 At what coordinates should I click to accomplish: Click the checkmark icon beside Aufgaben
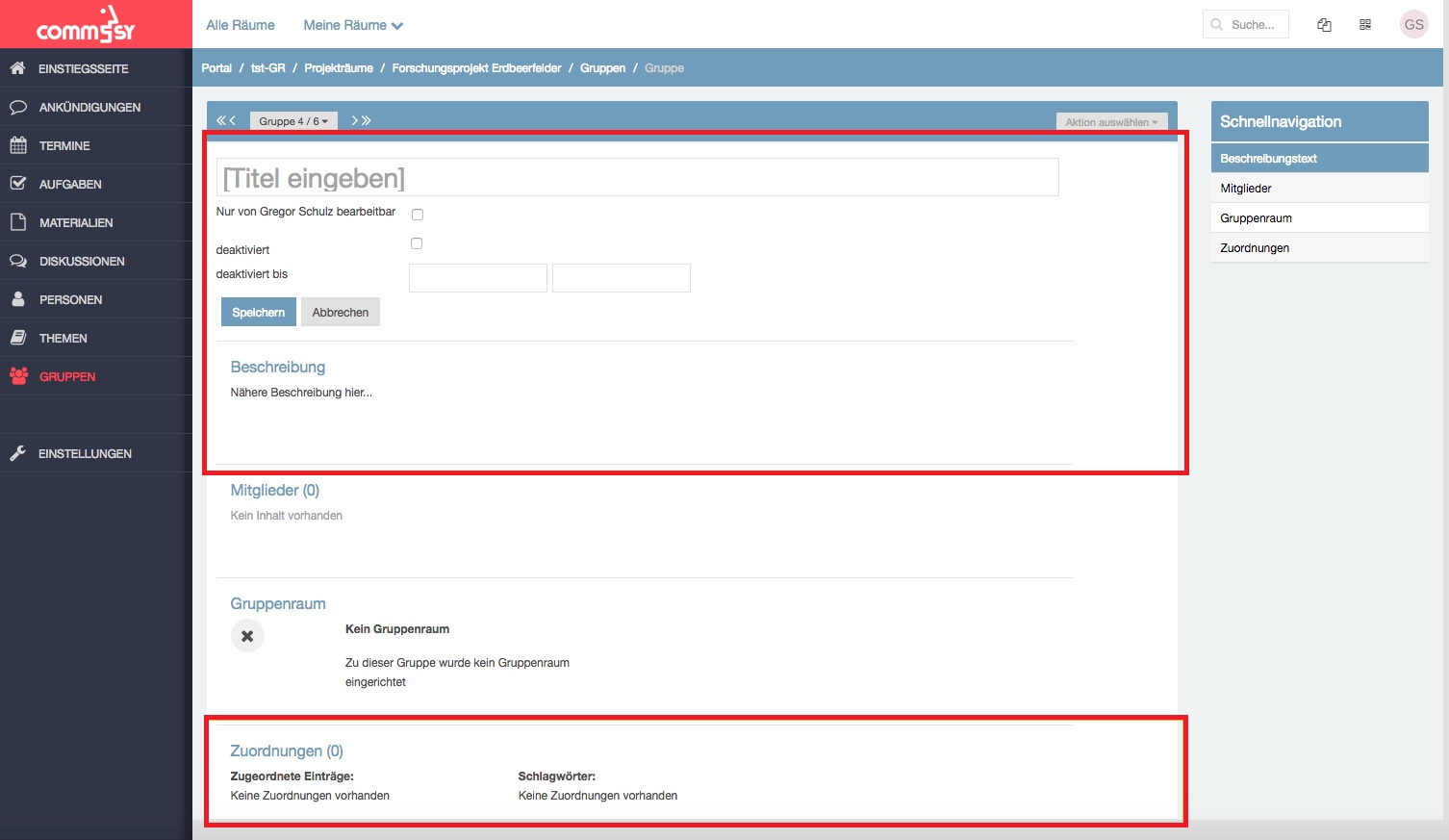tap(17, 183)
